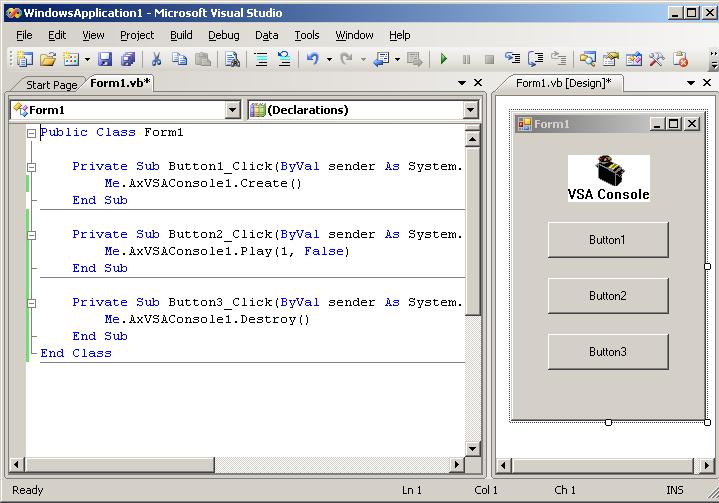Click the Redo icon
This screenshot has height=503, width=719.
347,59
